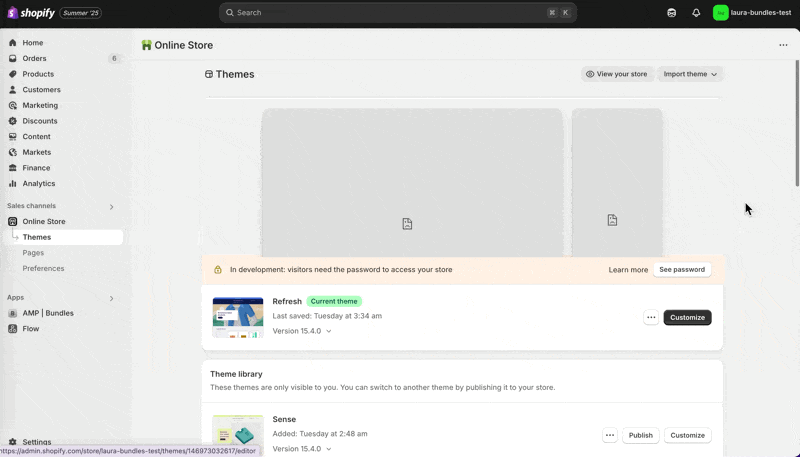Viewport: 800px width, 457px height.
Task: Open the Sidekick assistant icon in the top bar
Action: [x=671, y=13]
